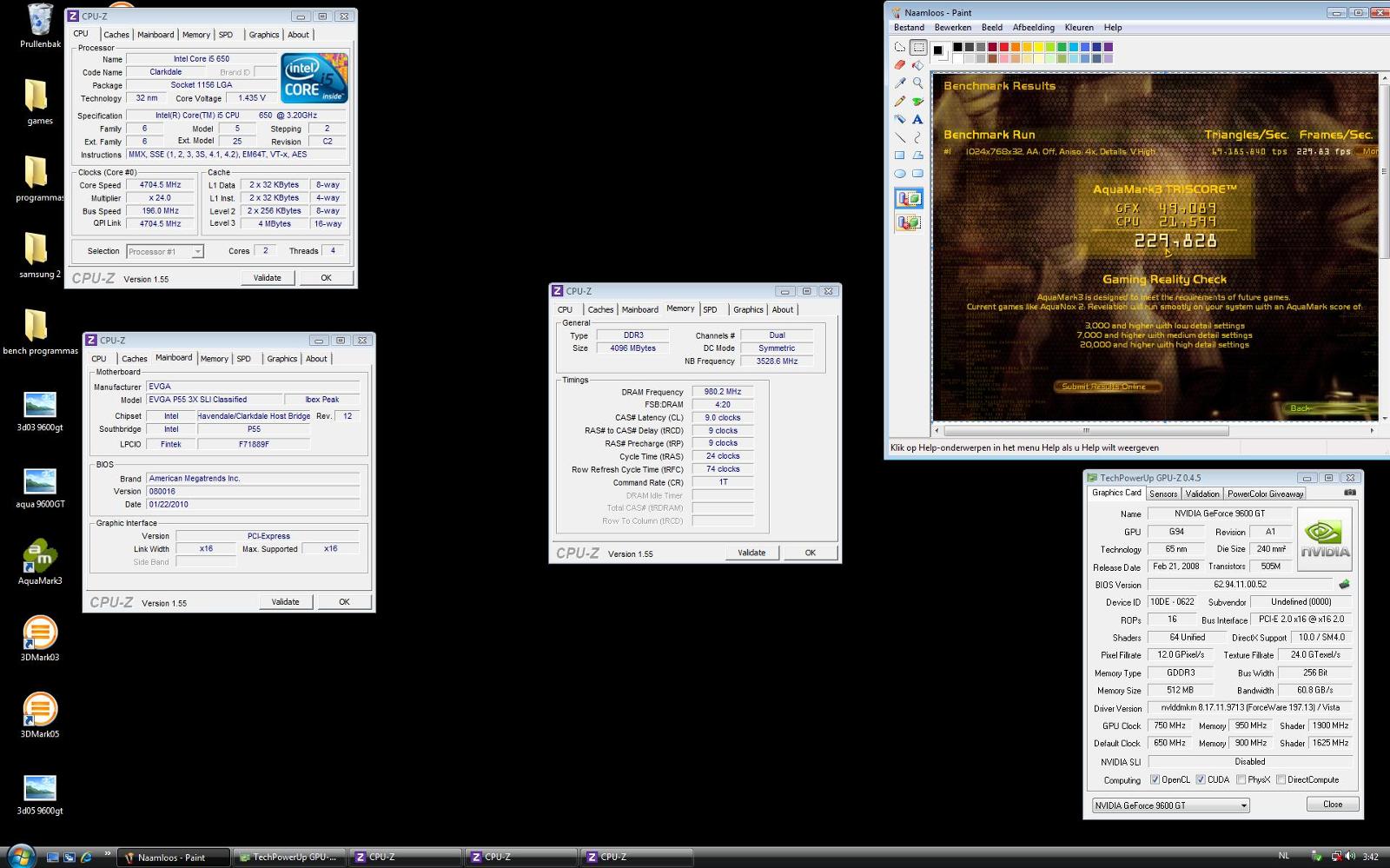Screen dimensions: 1390x868
Task: Click the NVIDIA logo in GPU-Z
Action: click(x=1325, y=539)
